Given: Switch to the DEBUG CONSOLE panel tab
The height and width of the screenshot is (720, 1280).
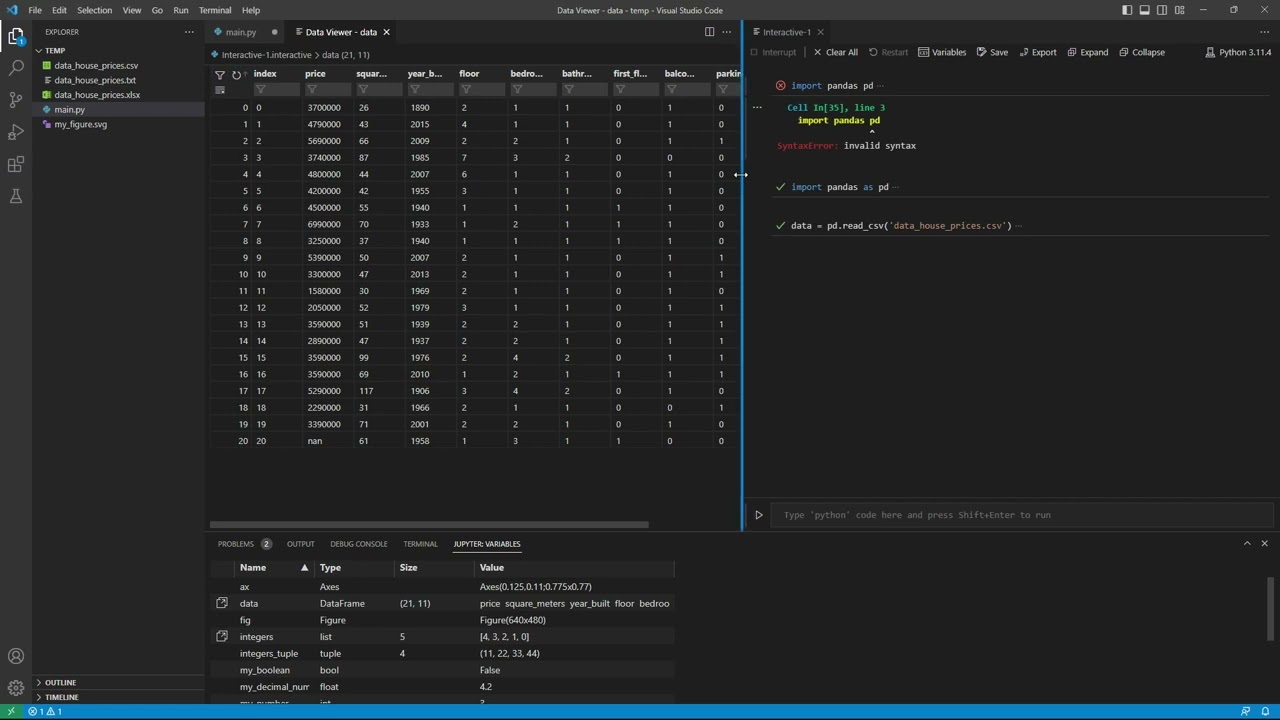Looking at the screenshot, I should pyautogui.click(x=359, y=544).
